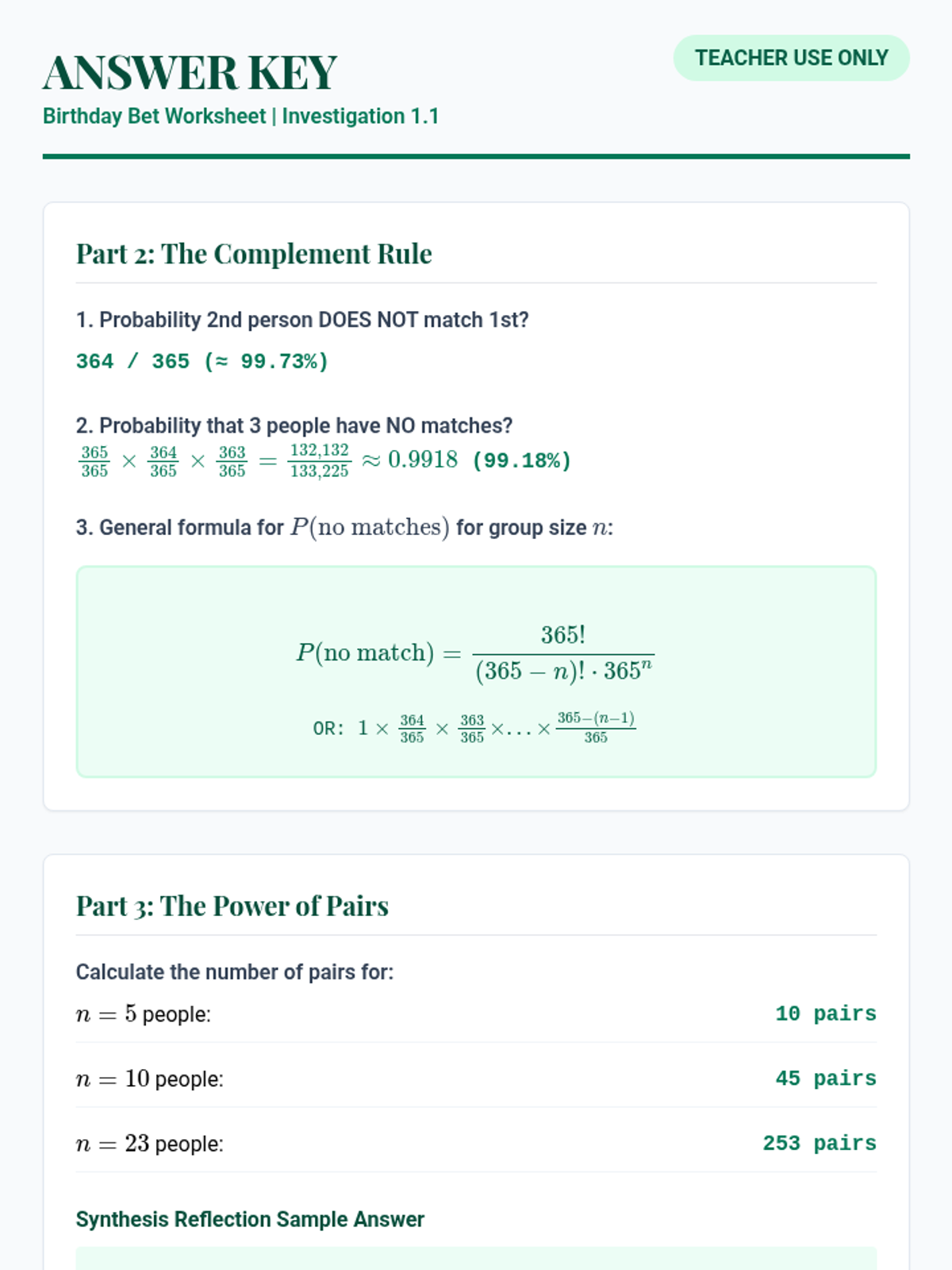
Task: Select the 10 pairs answer
Action: [826, 1014]
